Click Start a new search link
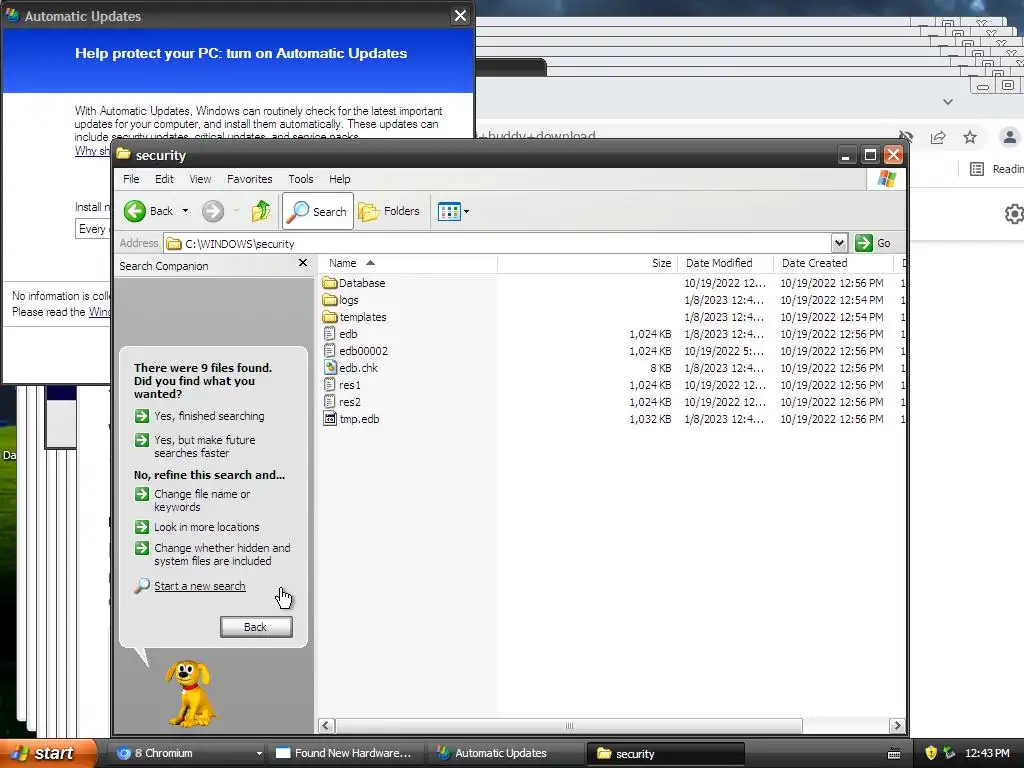Viewport: 1024px width, 768px height. point(200,586)
